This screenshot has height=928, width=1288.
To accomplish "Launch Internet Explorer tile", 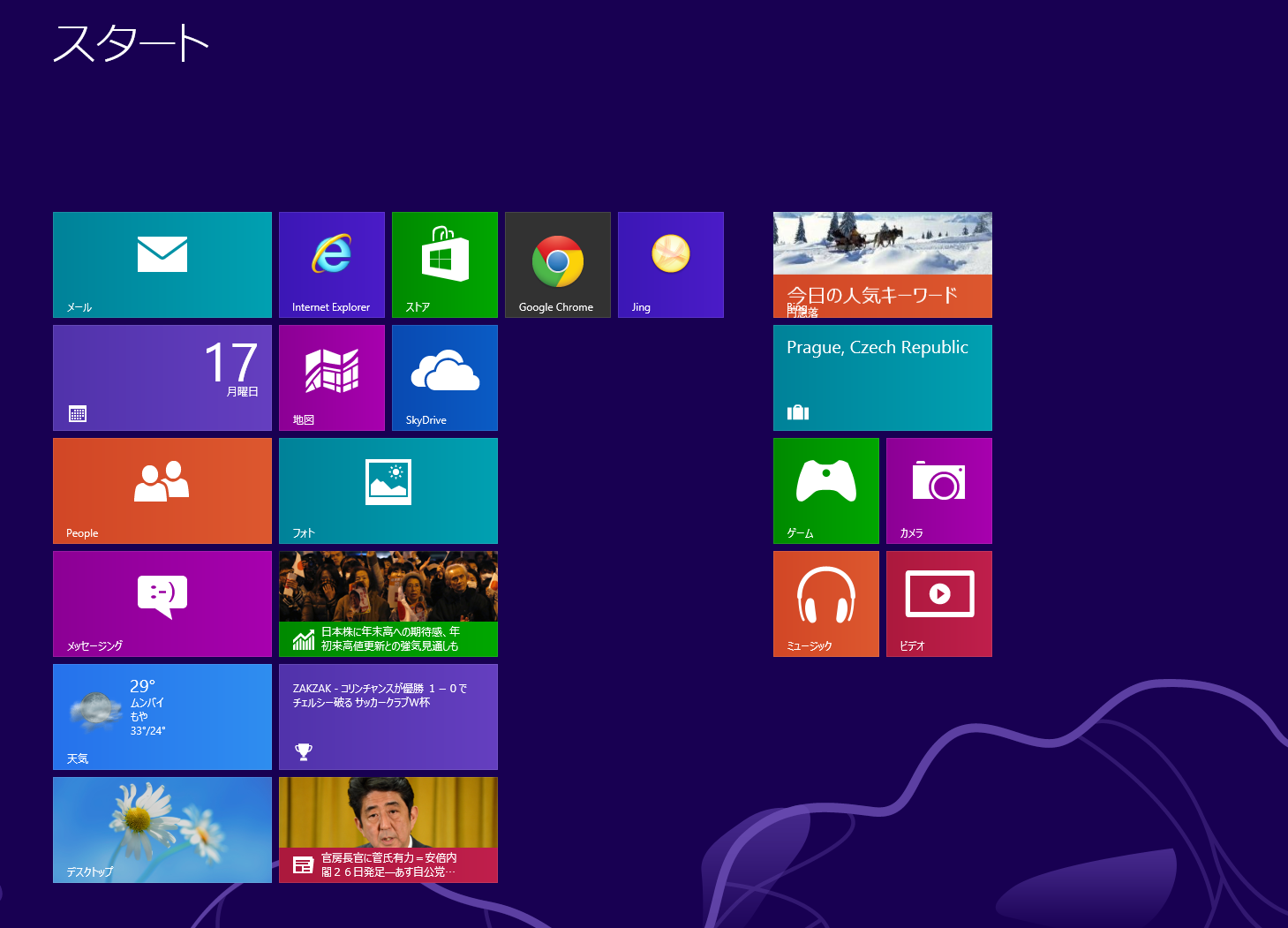I will click(x=332, y=265).
